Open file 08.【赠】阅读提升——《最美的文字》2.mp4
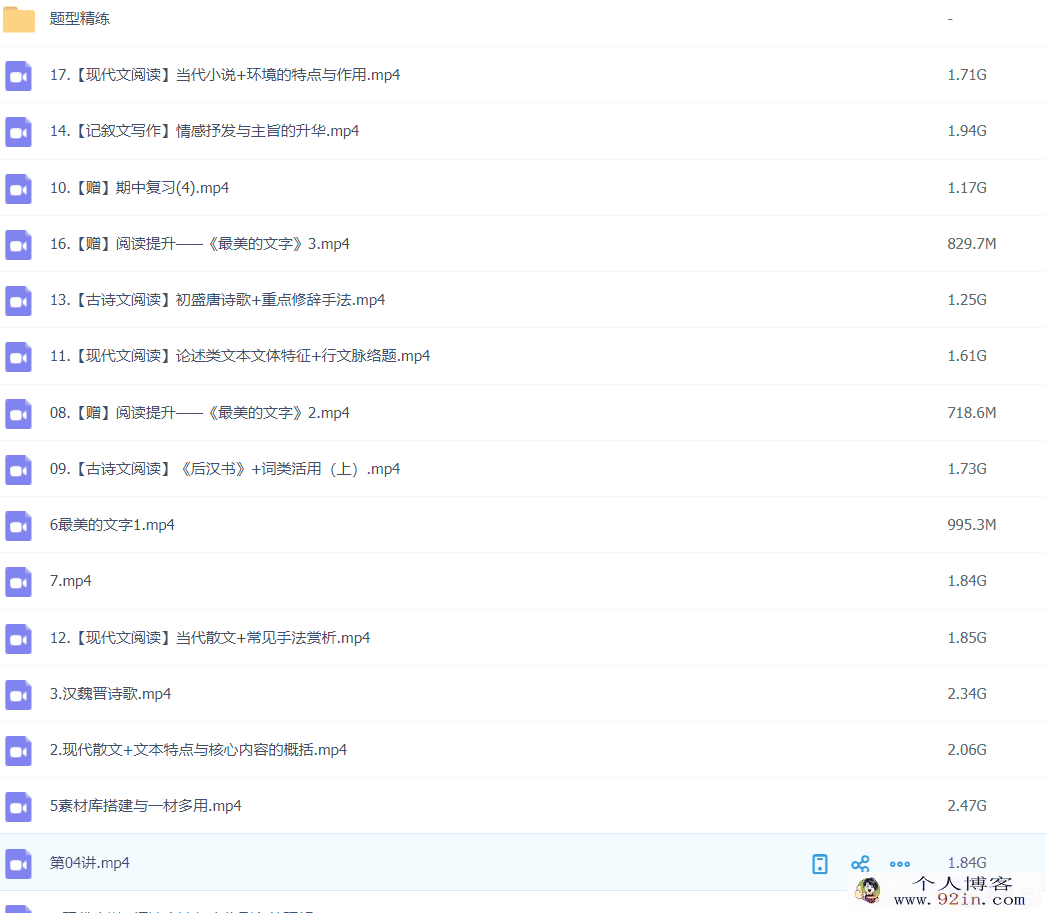This screenshot has height=913, width=1045. 200,413
